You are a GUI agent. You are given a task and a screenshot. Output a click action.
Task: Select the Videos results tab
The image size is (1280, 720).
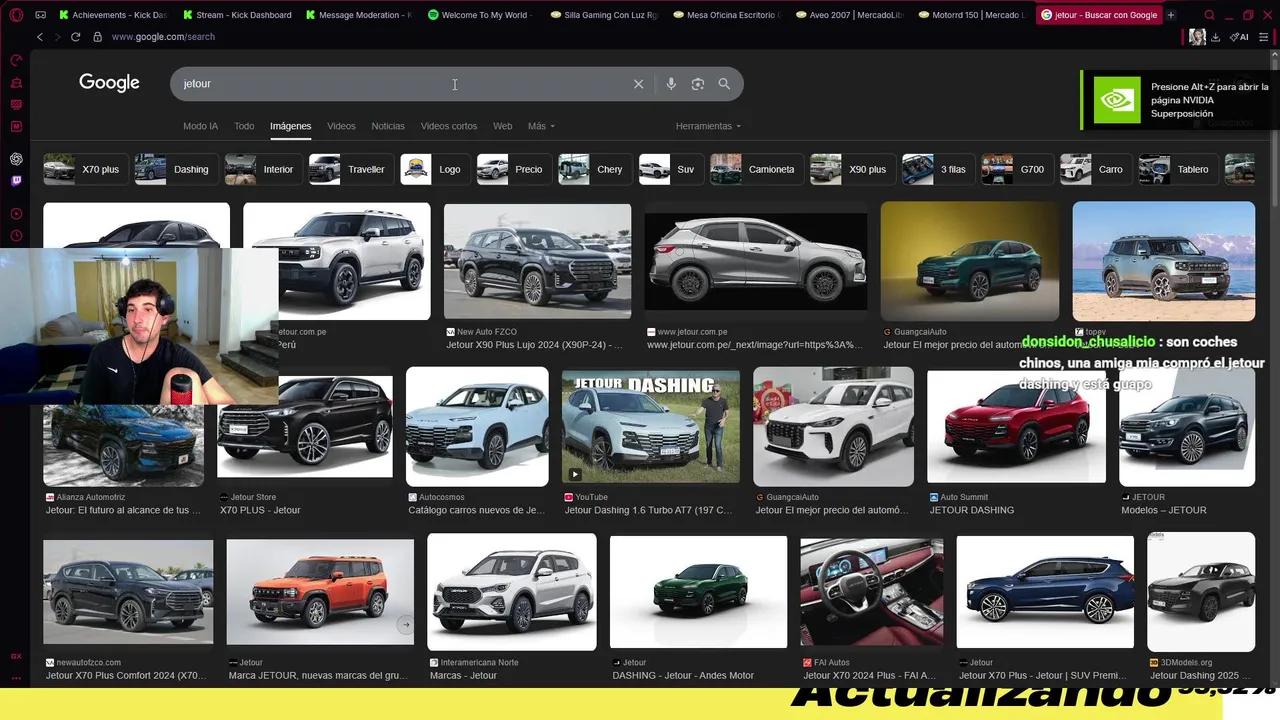341,126
